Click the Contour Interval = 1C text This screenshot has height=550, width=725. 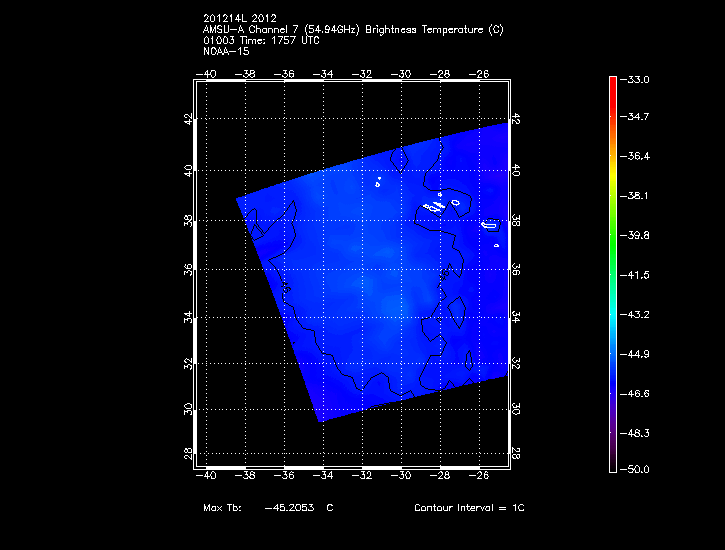tap(469, 508)
